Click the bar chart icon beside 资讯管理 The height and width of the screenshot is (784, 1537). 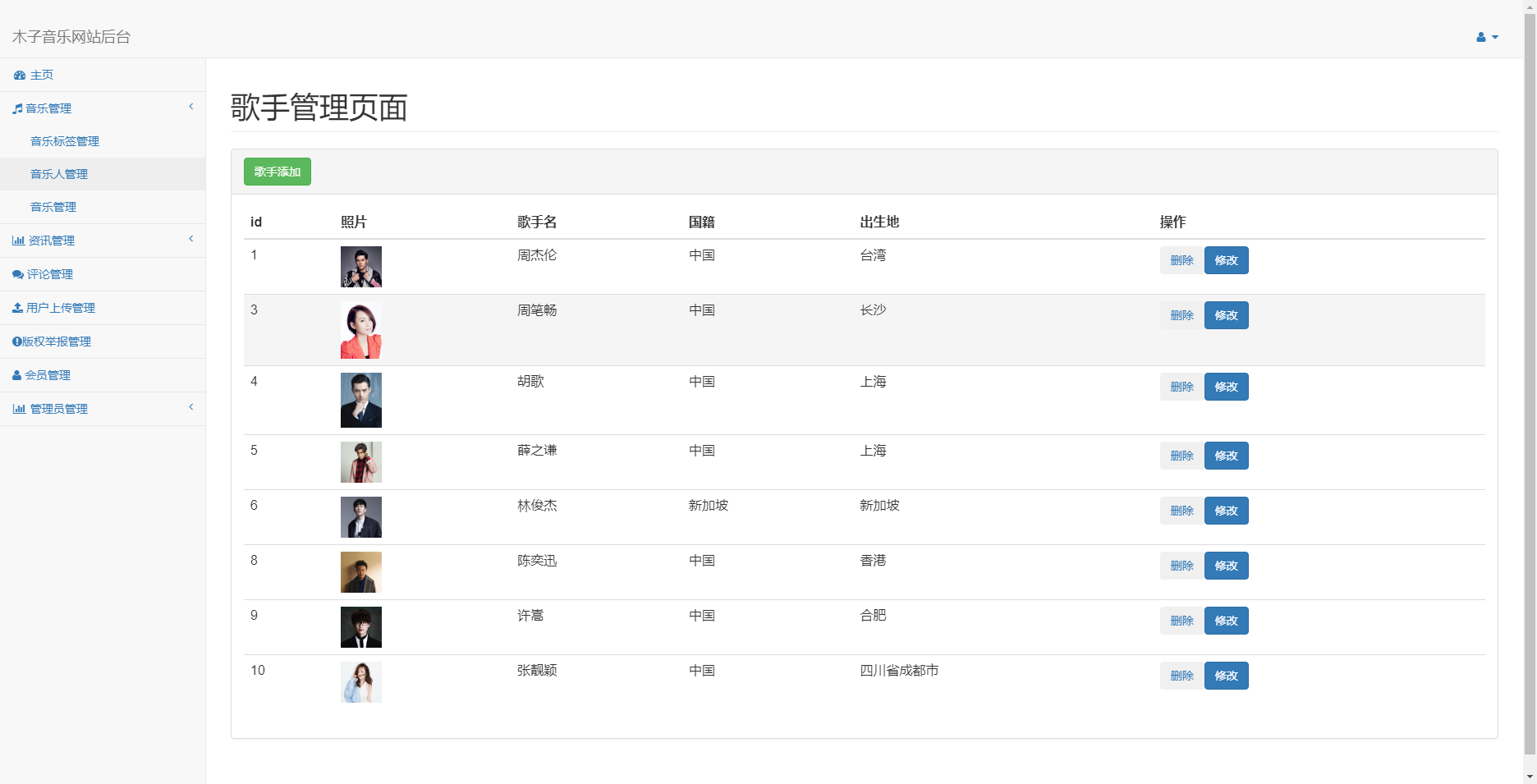(x=18, y=241)
